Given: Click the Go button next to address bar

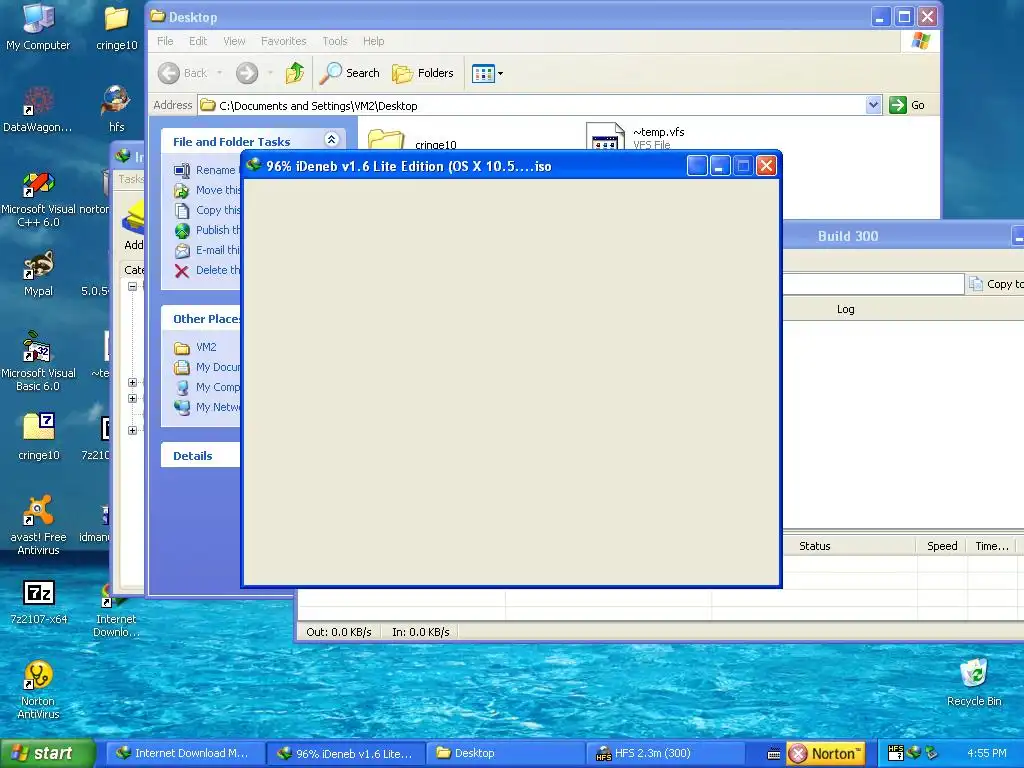Looking at the screenshot, I should 907,105.
